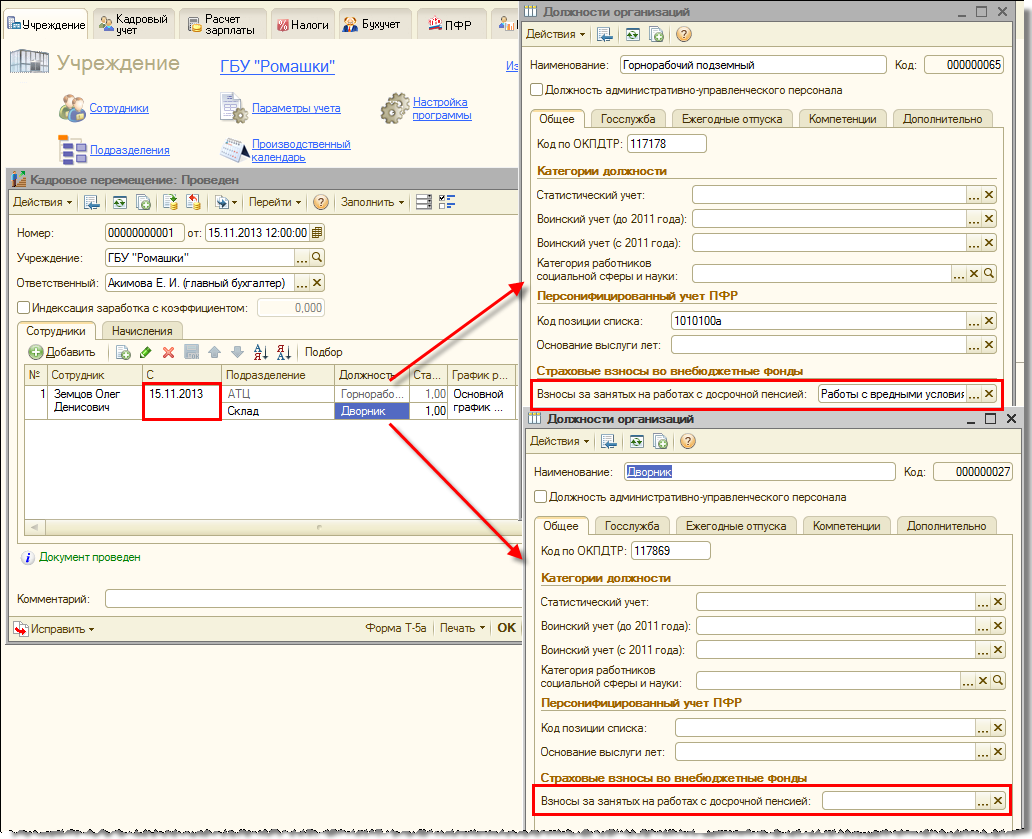Click magnifier open icon in Учреждение field
The height and width of the screenshot is (839, 1032).
(317, 258)
